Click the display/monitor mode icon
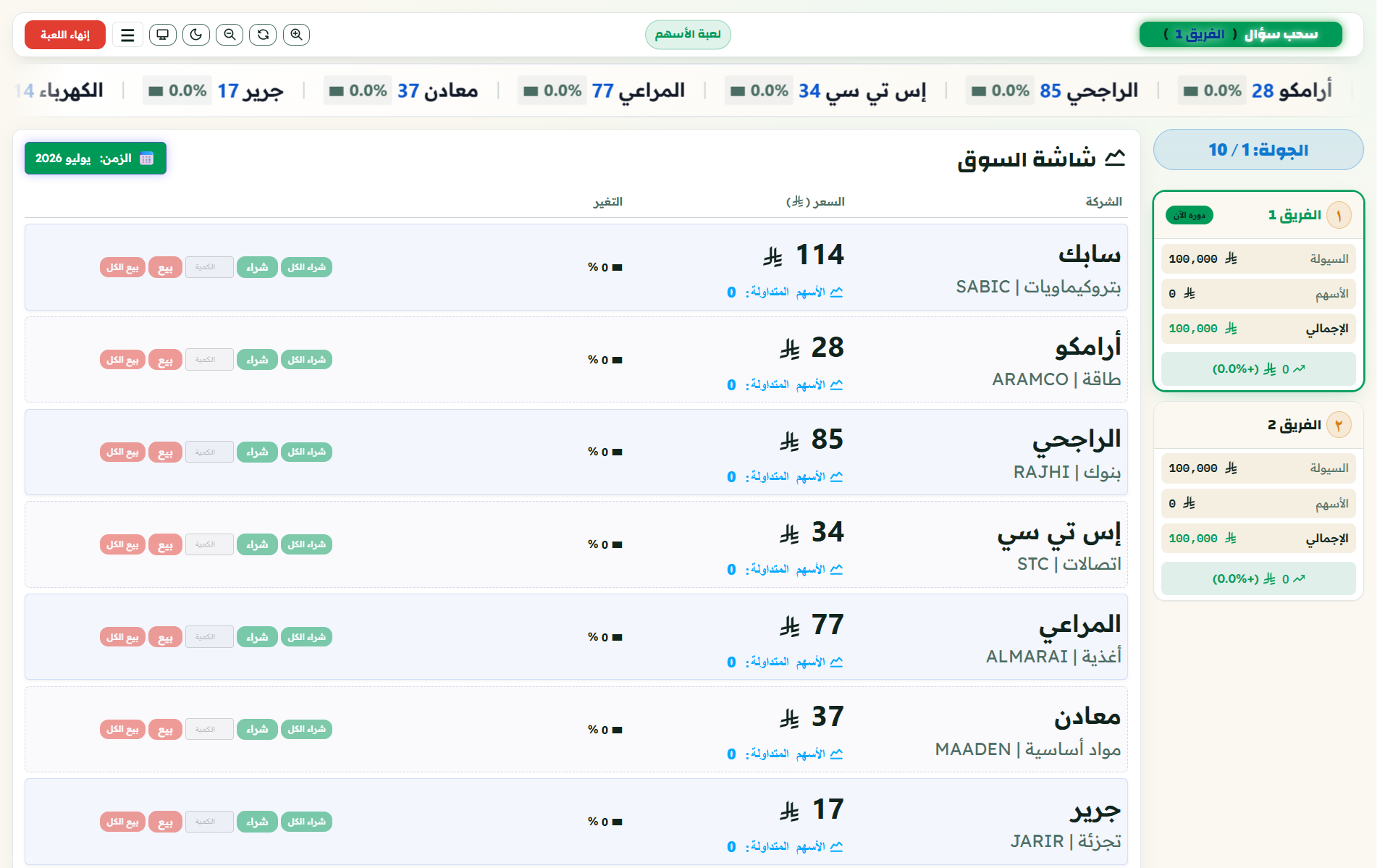 (163, 35)
